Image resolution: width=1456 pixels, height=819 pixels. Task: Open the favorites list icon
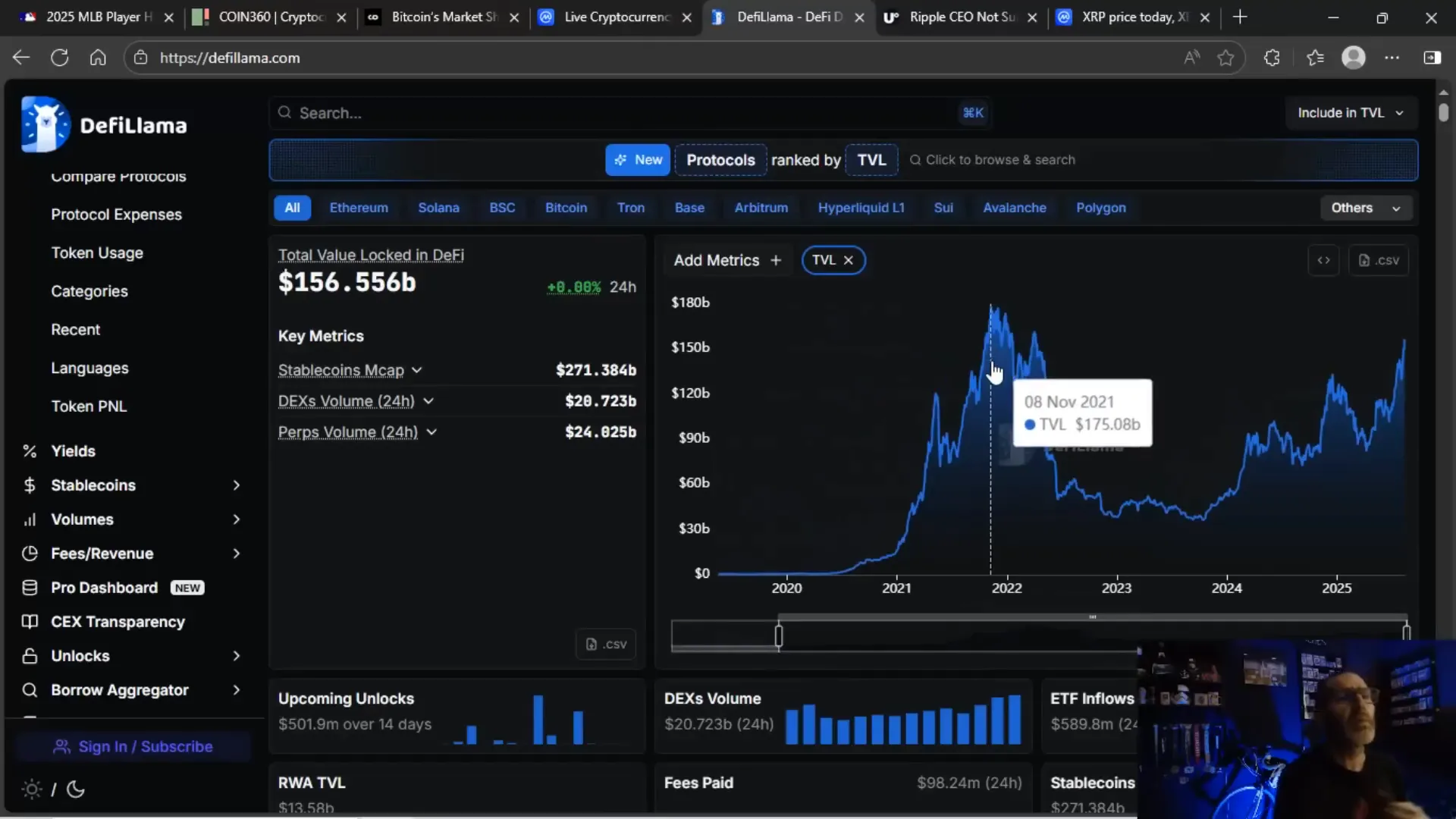pos(1315,58)
